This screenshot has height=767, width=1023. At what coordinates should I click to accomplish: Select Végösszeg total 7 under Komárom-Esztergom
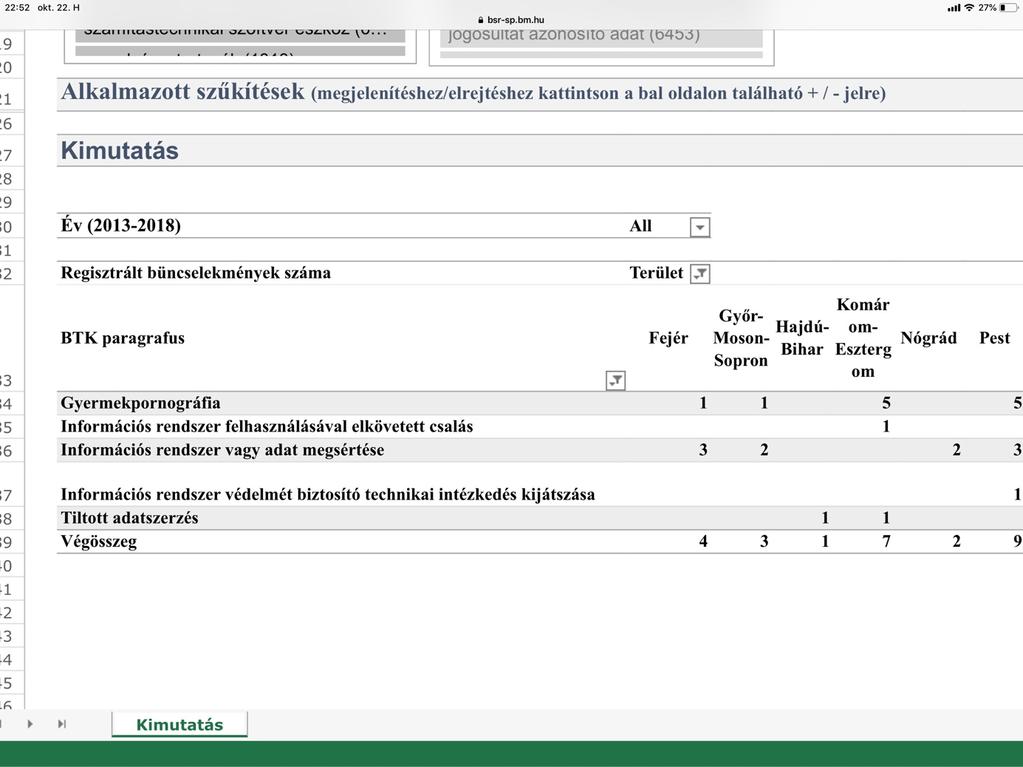tap(886, 541)
